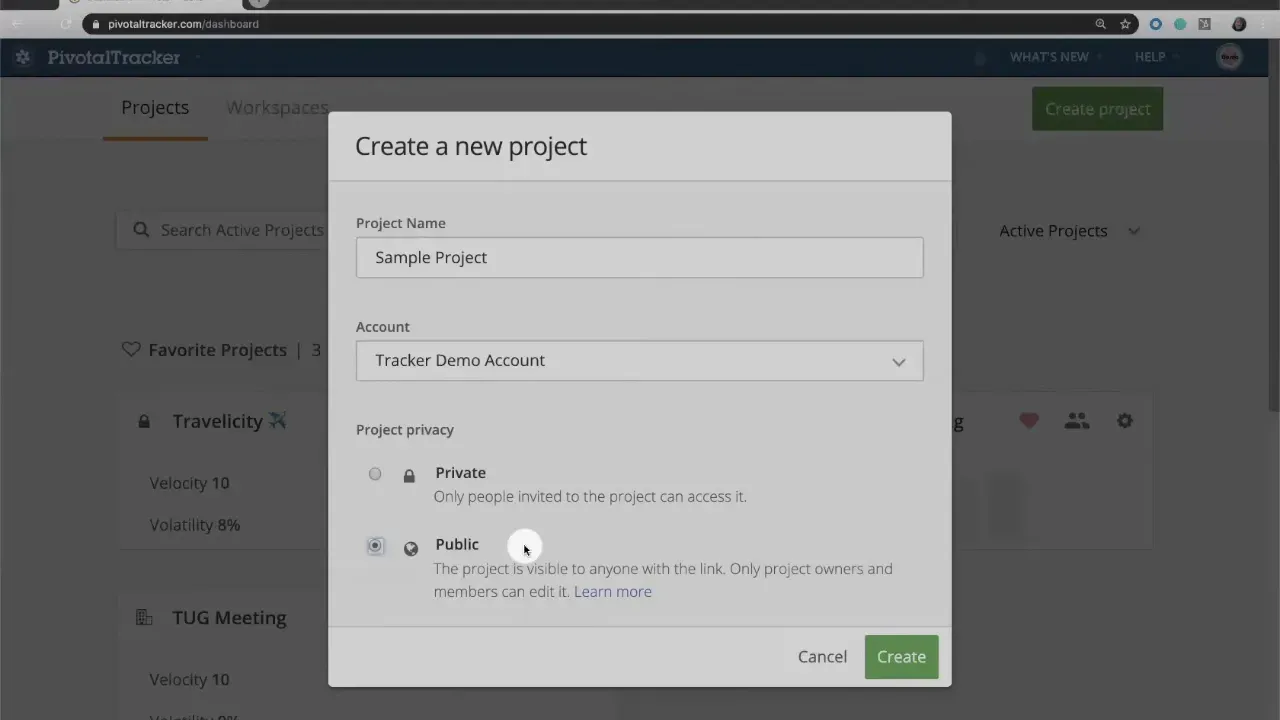Open the members icon on the Travelicity card

1076,421
